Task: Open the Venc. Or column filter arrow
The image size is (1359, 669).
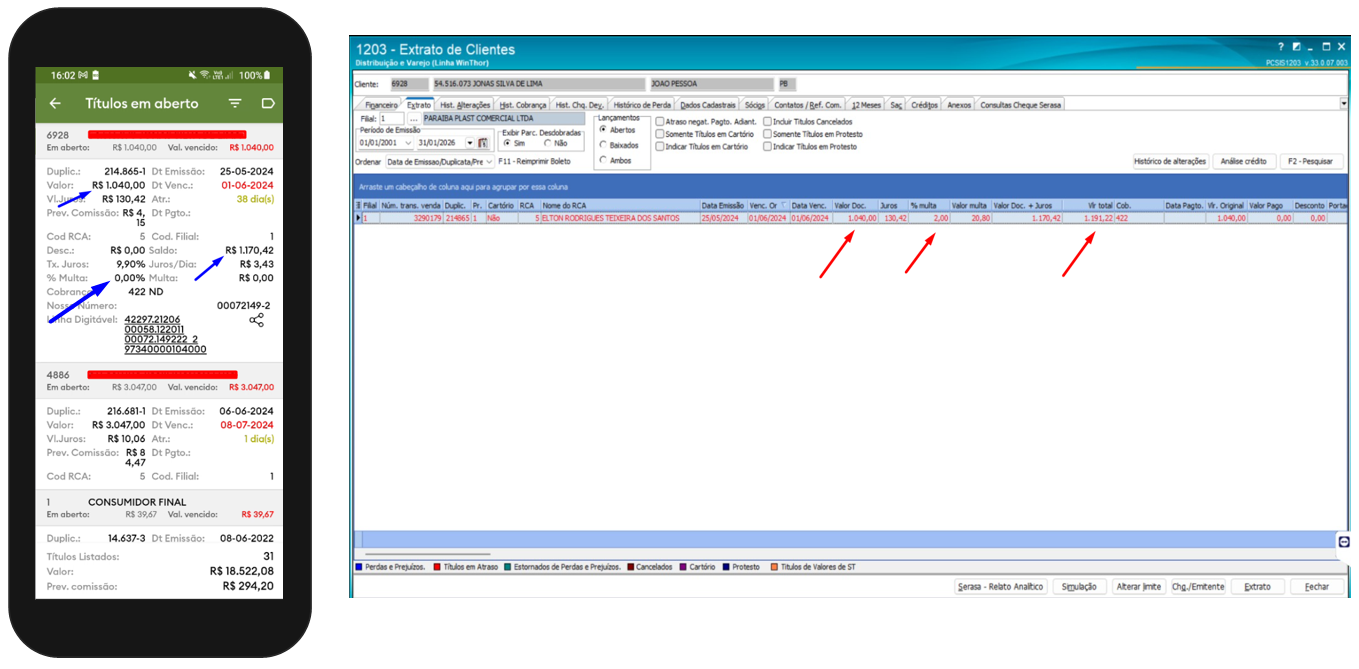Action: coord(784,204)
